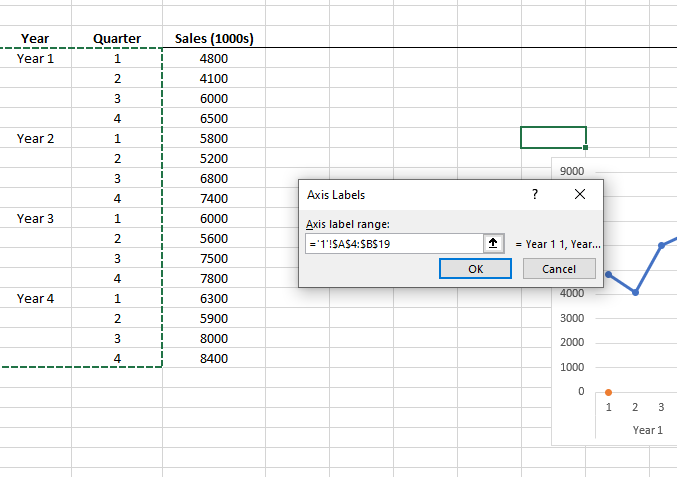
Task: Click the Axis label range input field
Action: pos(393,243)
